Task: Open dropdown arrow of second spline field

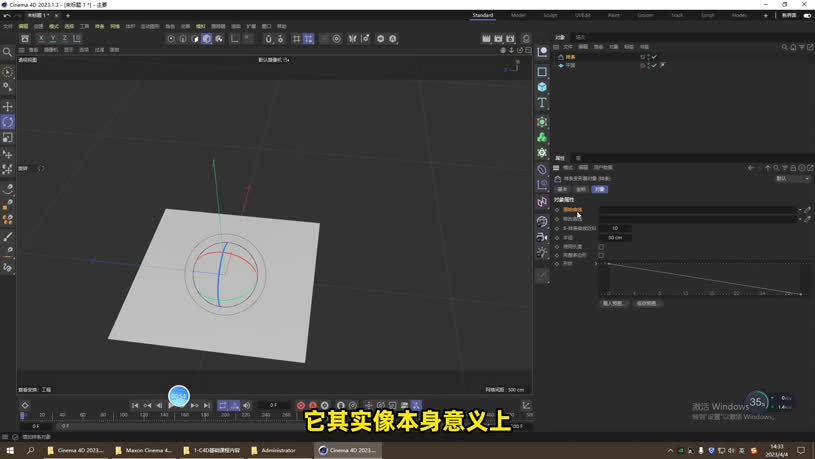Action: pyautogui.click(x=800, y=219)
